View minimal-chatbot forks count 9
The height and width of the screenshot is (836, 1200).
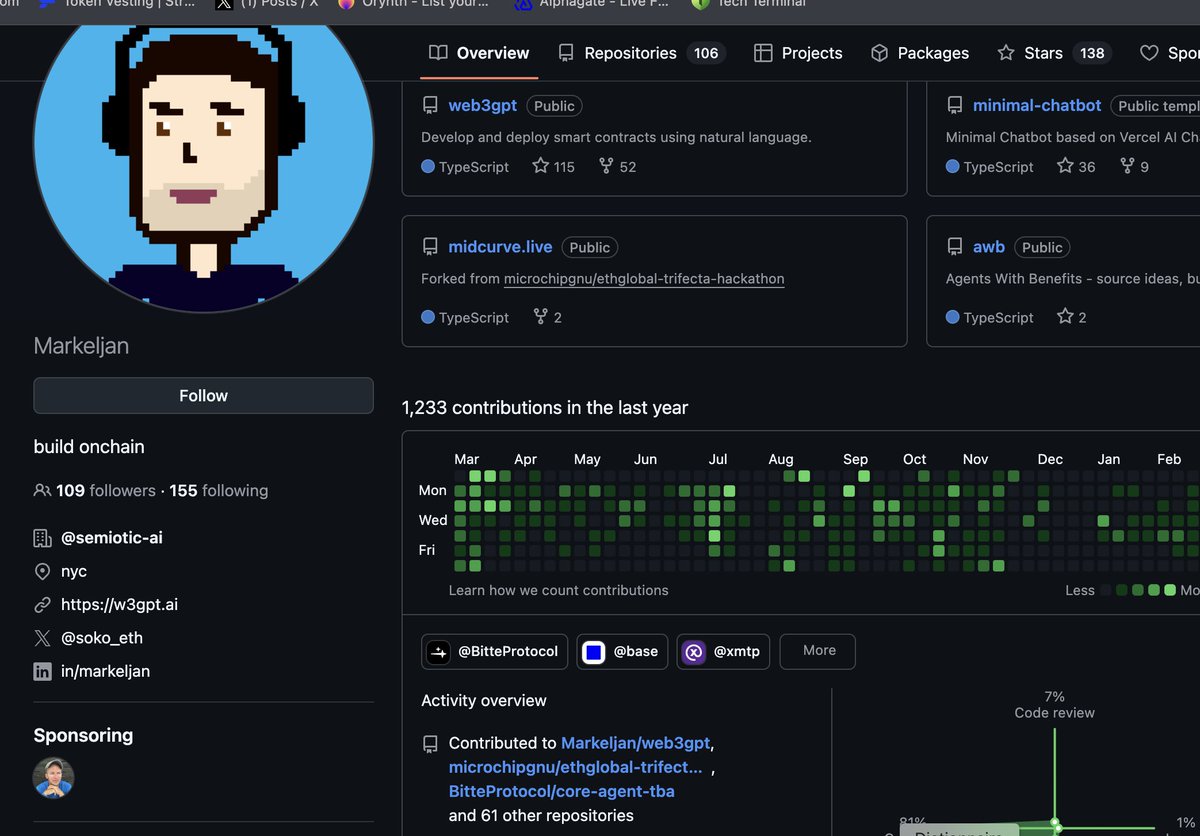tap(1134, 167)
